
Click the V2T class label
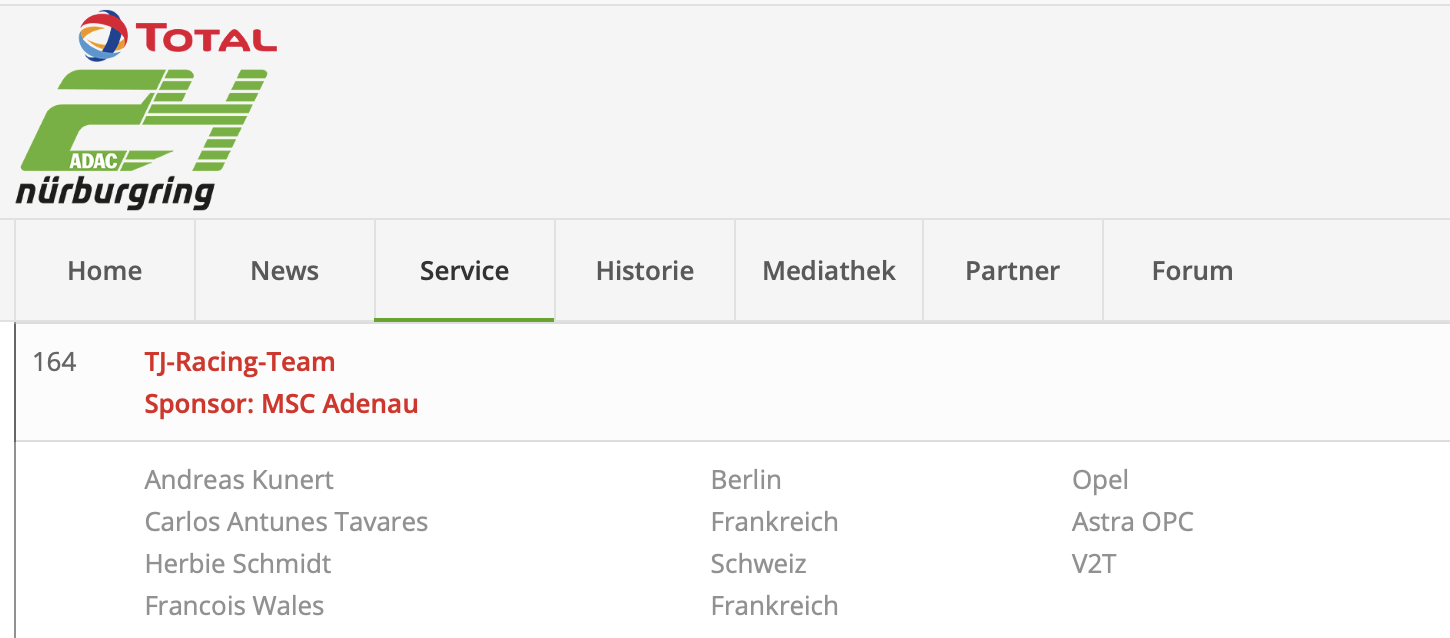click(x=1094, y=564)
